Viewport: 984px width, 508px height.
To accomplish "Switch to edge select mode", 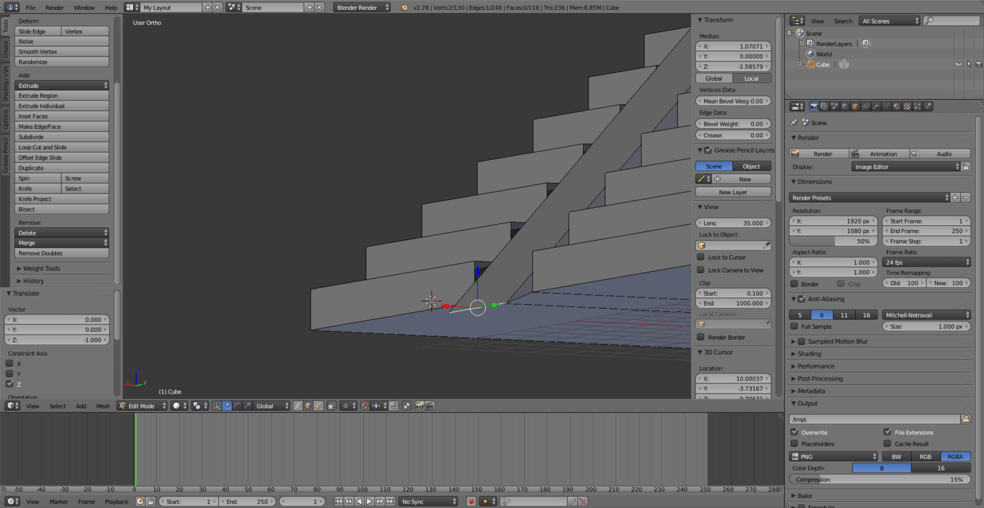I will coord(308,406).
